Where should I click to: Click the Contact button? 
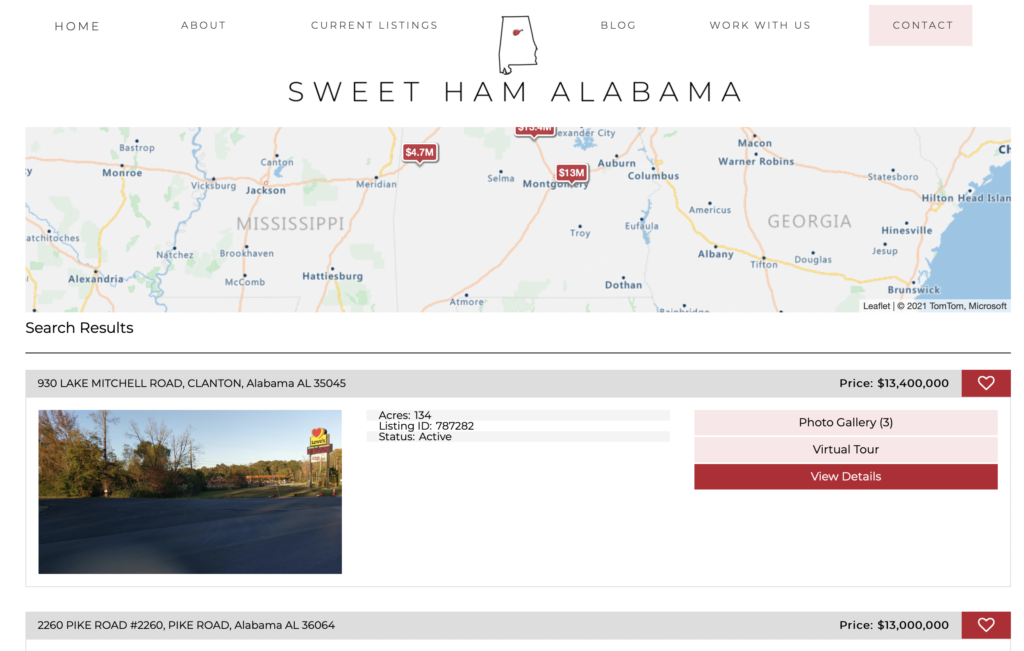click(920, 25)
